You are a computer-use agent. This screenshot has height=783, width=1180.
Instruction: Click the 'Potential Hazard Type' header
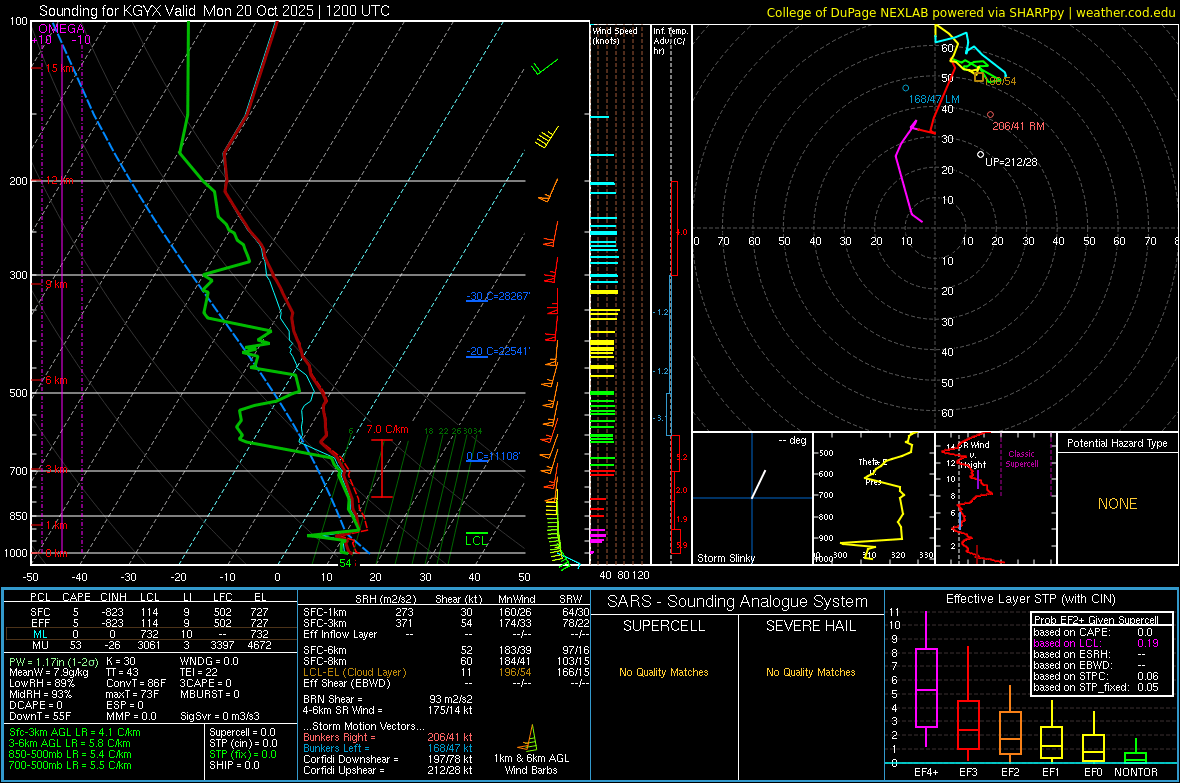(1117, 443)
